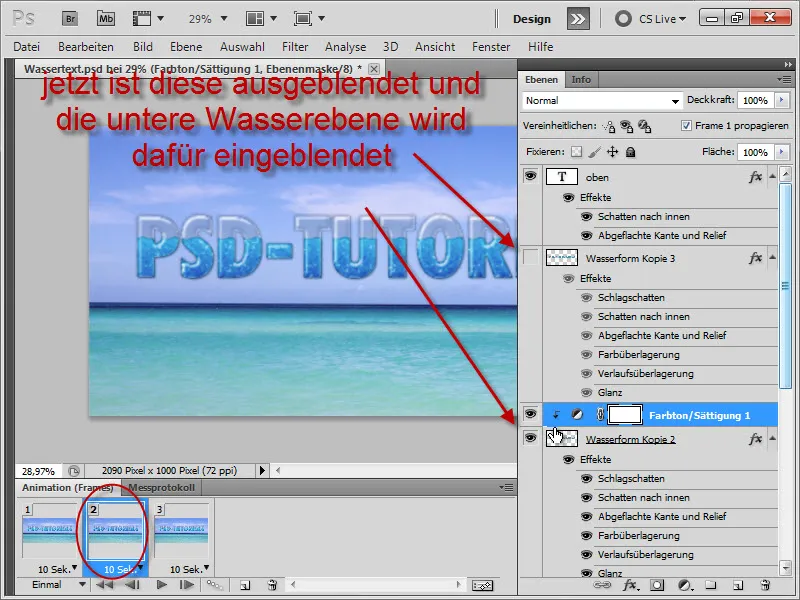Add a layer mask from the panel bottom
Viewport: 800px width, 600px height.
click(x=657, y=585)
